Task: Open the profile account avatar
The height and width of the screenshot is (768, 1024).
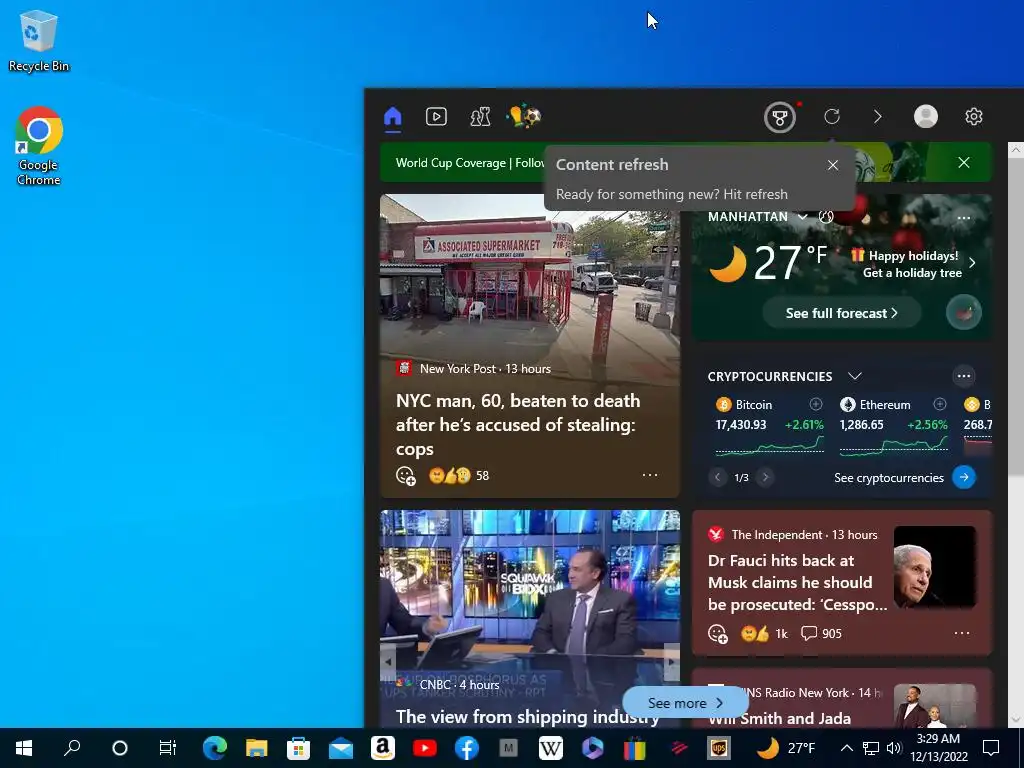Action: [925, 116]
